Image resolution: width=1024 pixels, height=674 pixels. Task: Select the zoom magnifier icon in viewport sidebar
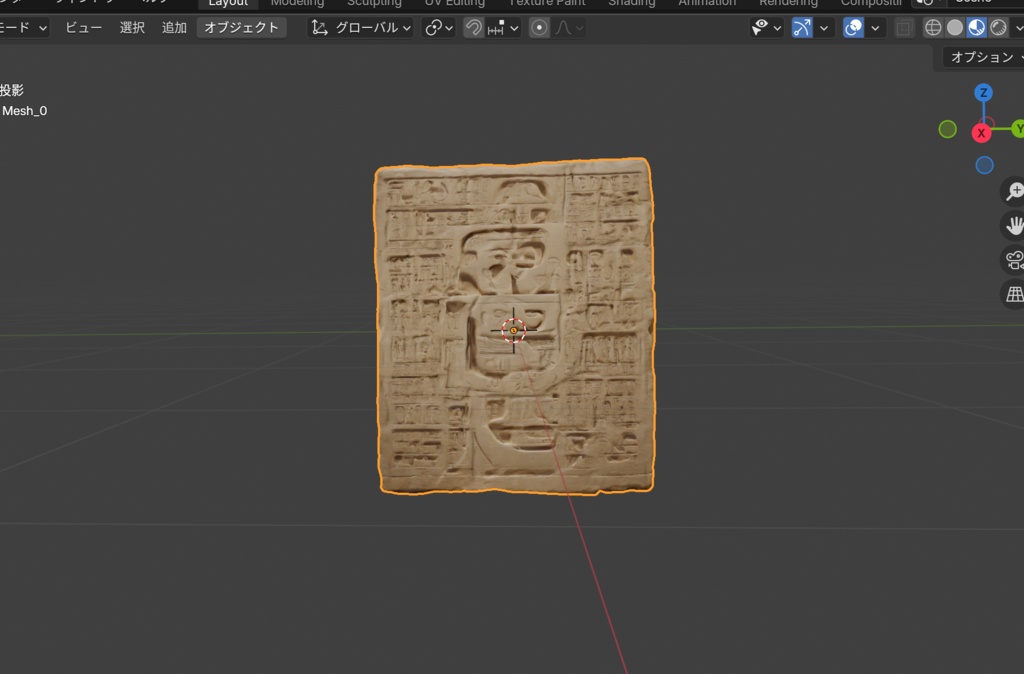[1014, 190]
